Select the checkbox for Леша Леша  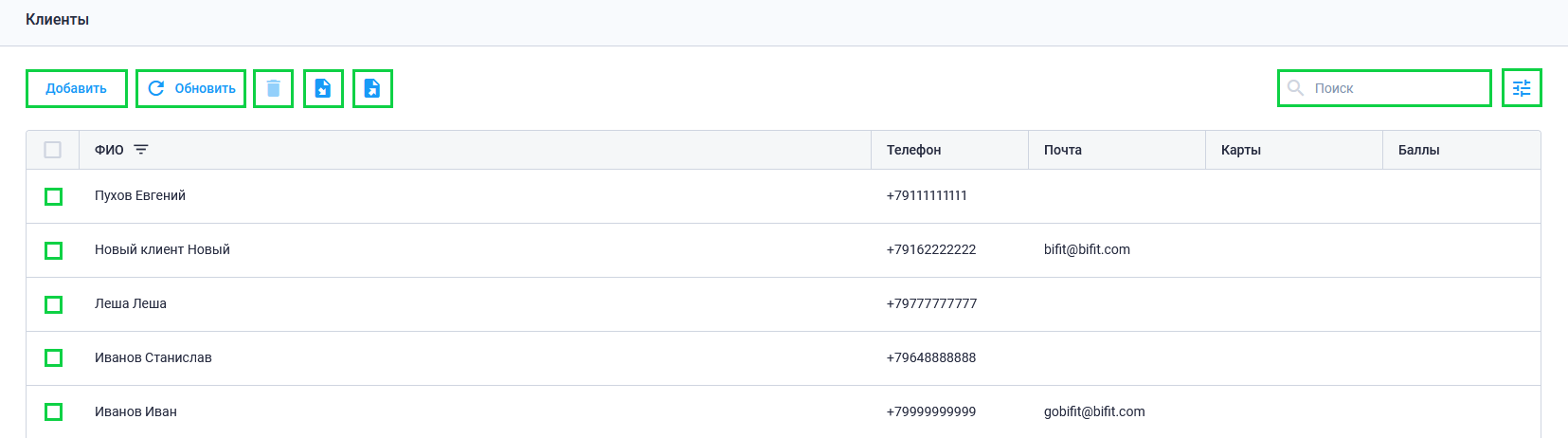[x=54, y=304]
